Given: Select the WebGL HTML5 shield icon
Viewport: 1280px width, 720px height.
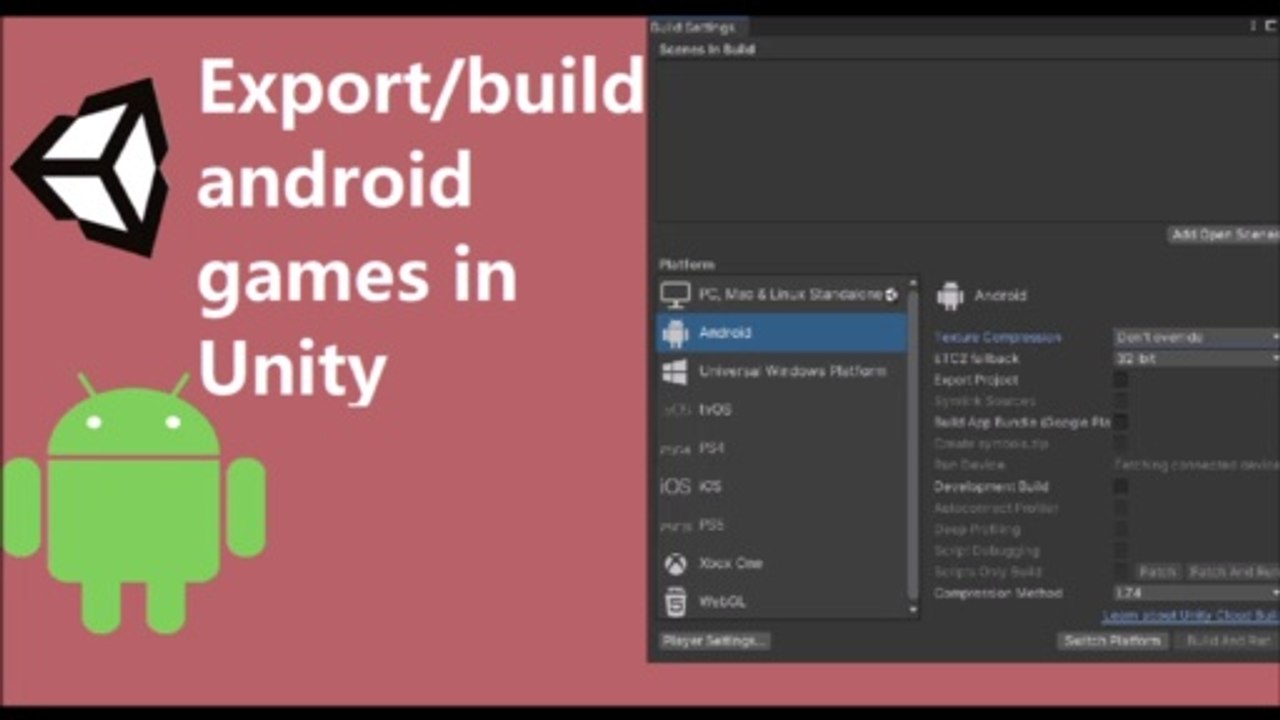Looking at the screenshot, I should [676, 602].
